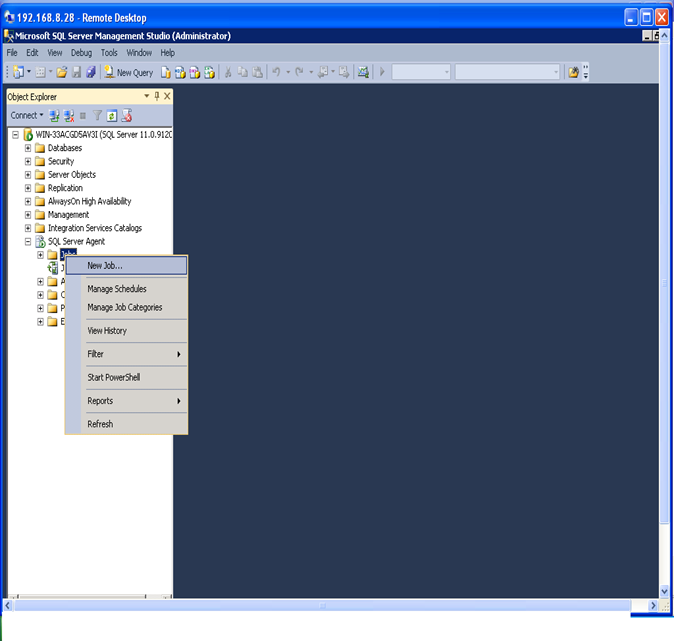Image resolution: width=674 pixels, height=641 pixels.
Task: Open the toolbar options overflow arrow
Action: tap(585, 72)
